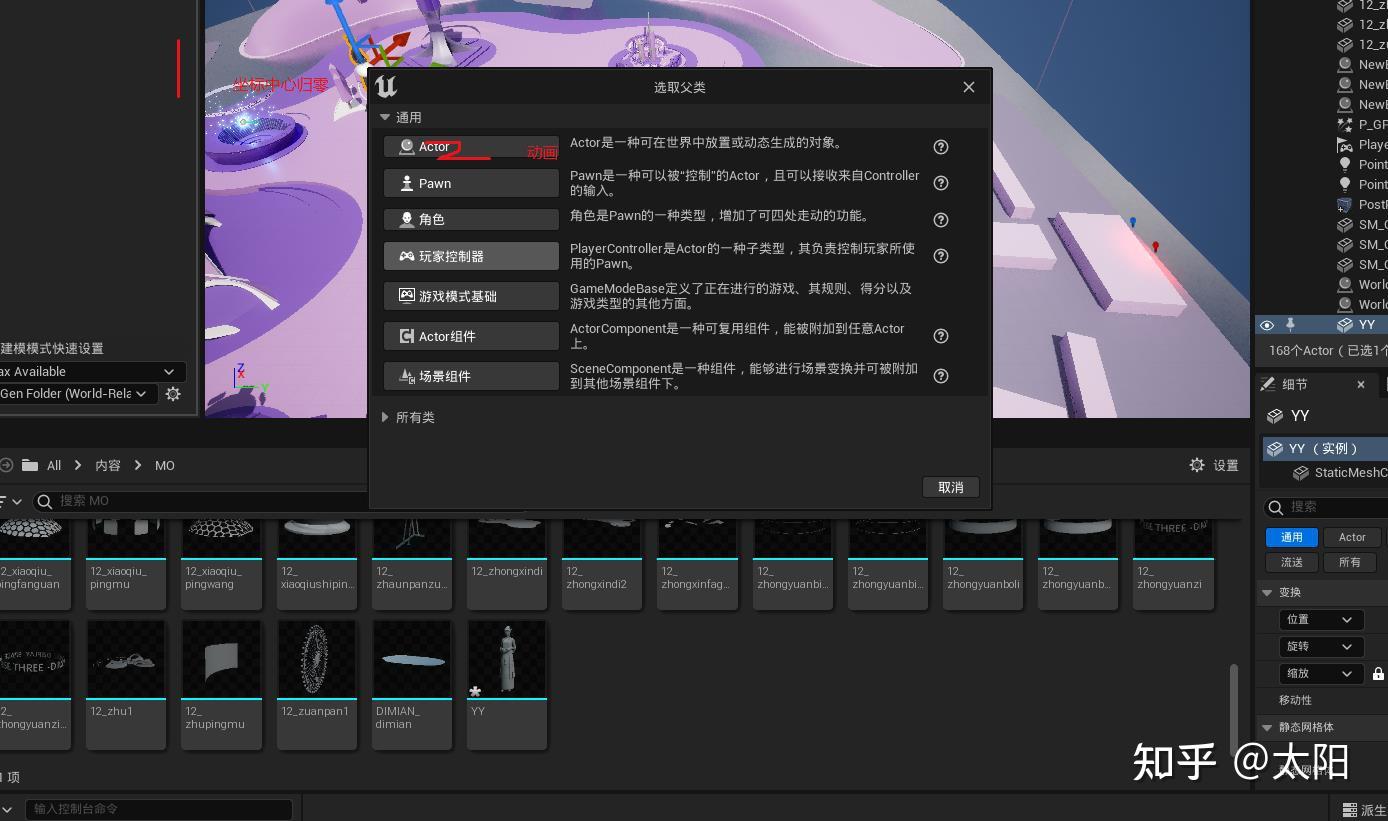Click the 取消 (Cancel) button in the dialog
Image resolution: width=1388 pixels, height=821 pixels.
pyautogui.click(x=949, y=487)
